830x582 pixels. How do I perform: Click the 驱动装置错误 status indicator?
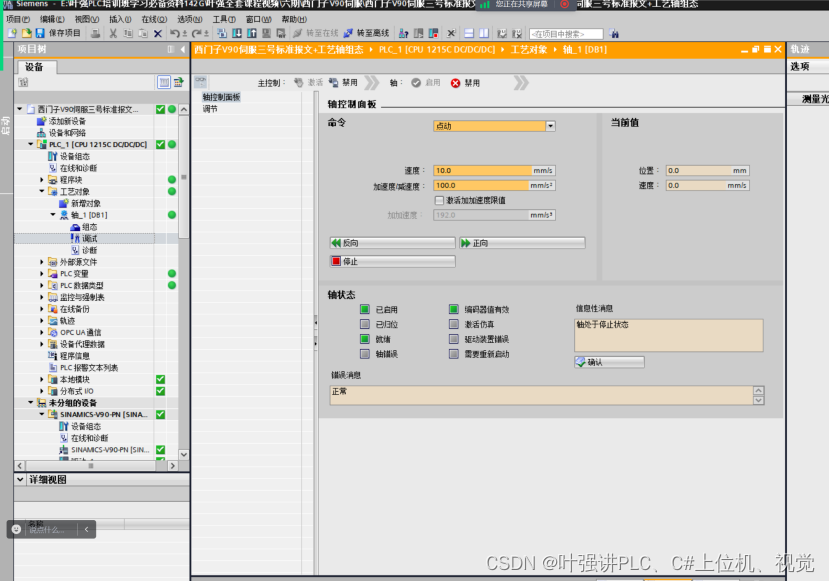pos(454,339)
